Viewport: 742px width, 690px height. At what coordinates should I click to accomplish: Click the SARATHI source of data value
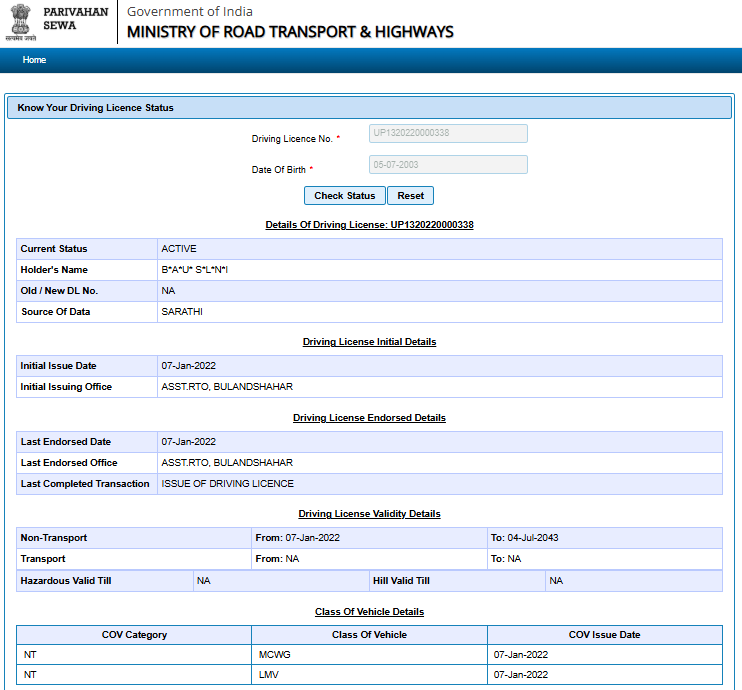click(x=181, y=312)
